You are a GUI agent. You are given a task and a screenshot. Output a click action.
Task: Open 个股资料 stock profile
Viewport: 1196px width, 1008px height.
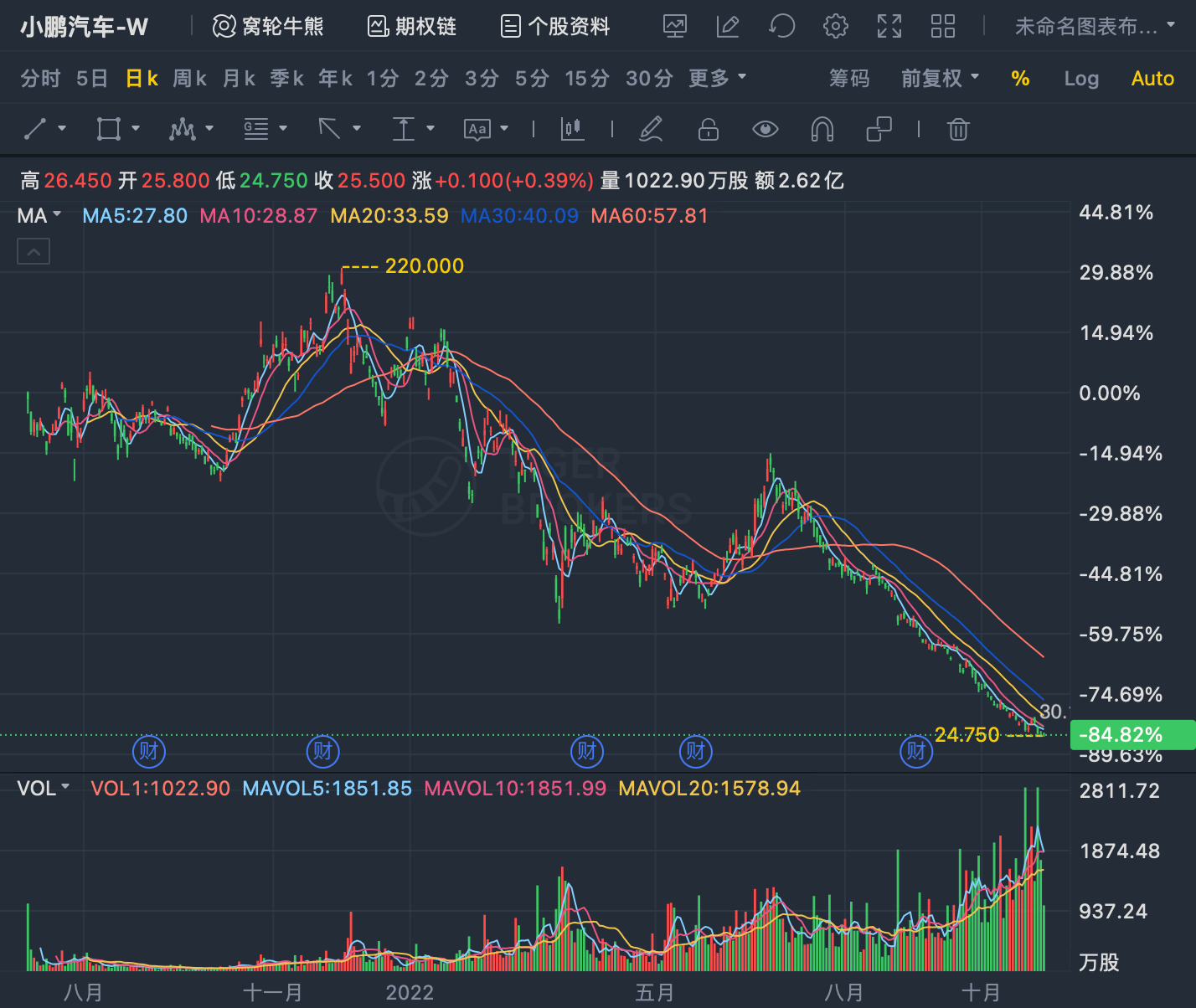coord(555,26)
